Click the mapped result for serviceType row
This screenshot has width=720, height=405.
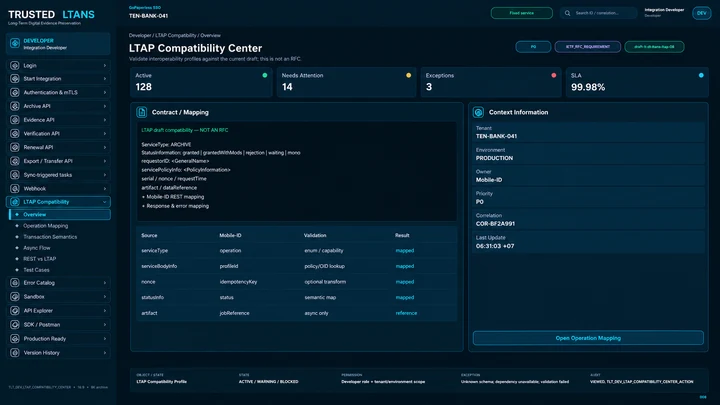tap(405, 251)
